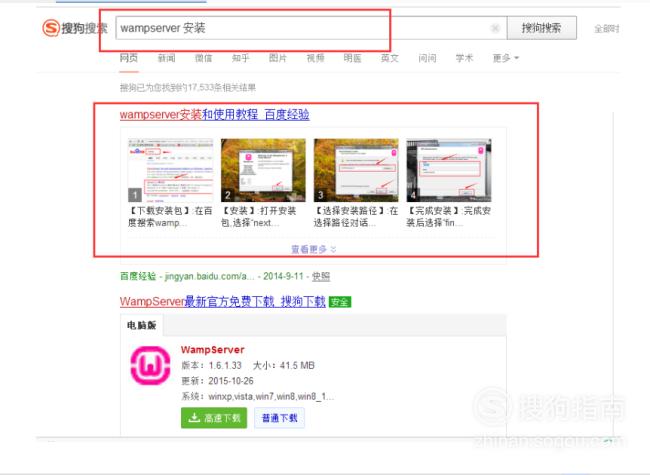Screen dimensions: 650x475
Task: Switch to the 问问 tab
Action: pyautogui.click(x=427, y=58)
